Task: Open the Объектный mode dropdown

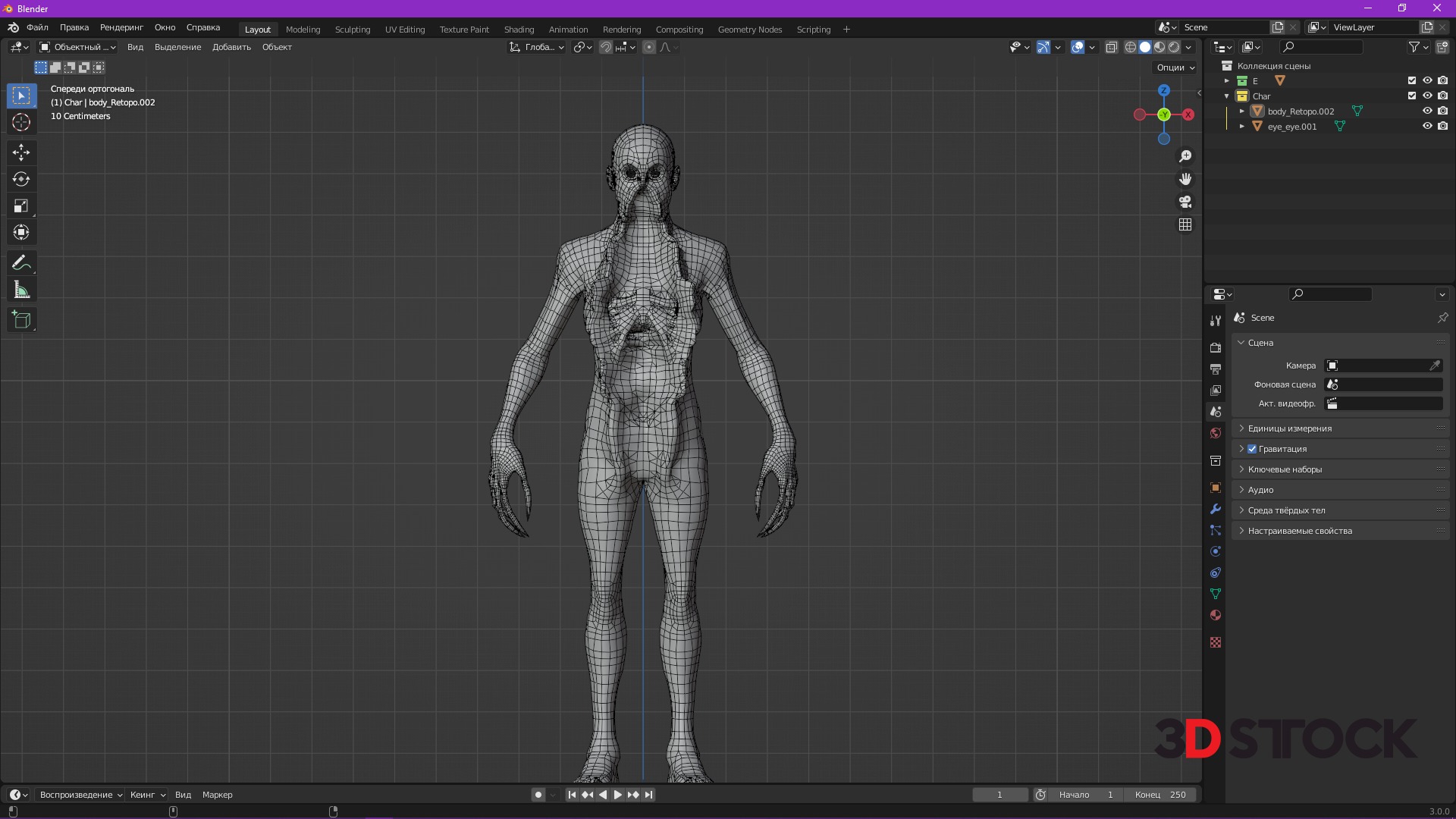Action: [x=77, y=47]
